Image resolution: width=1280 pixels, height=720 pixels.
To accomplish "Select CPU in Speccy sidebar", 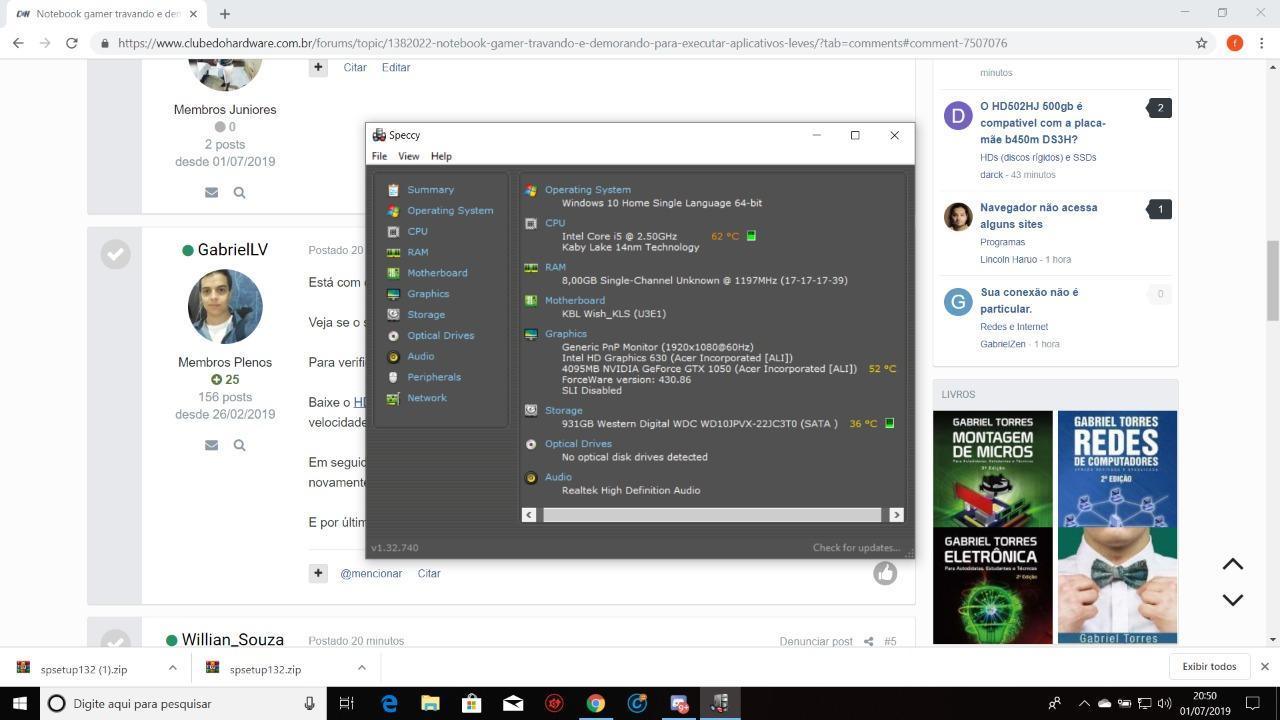I will click(x=417, y=231).
